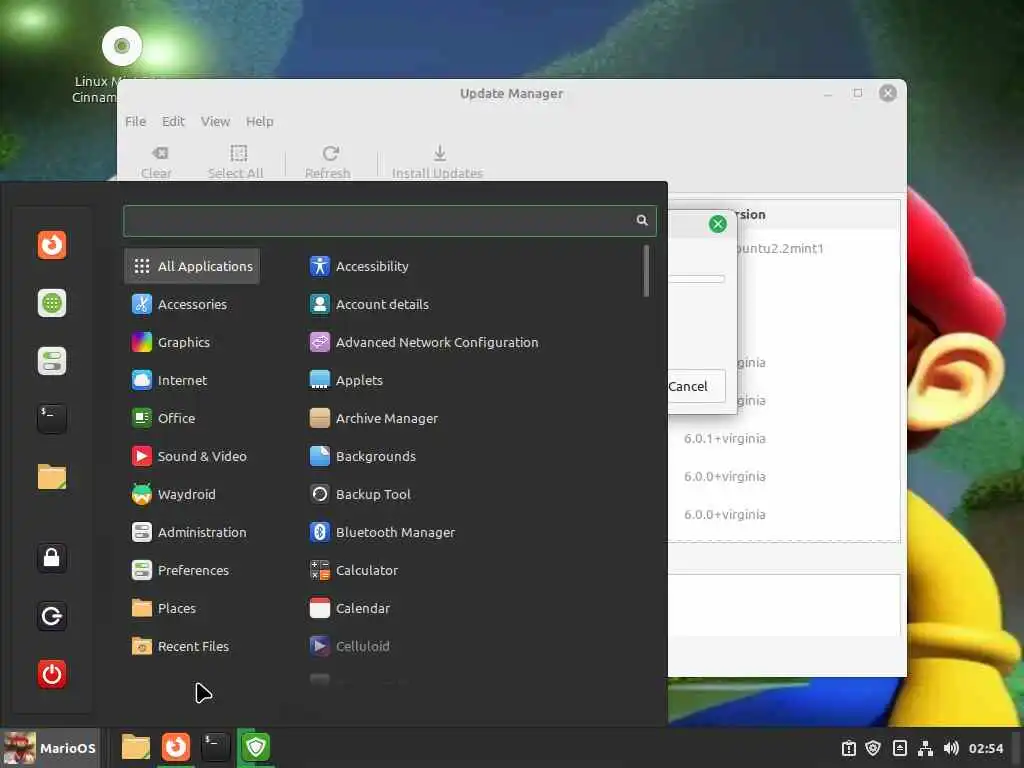
Task: Select the Preferences category
Action: (x=181, y=570)
